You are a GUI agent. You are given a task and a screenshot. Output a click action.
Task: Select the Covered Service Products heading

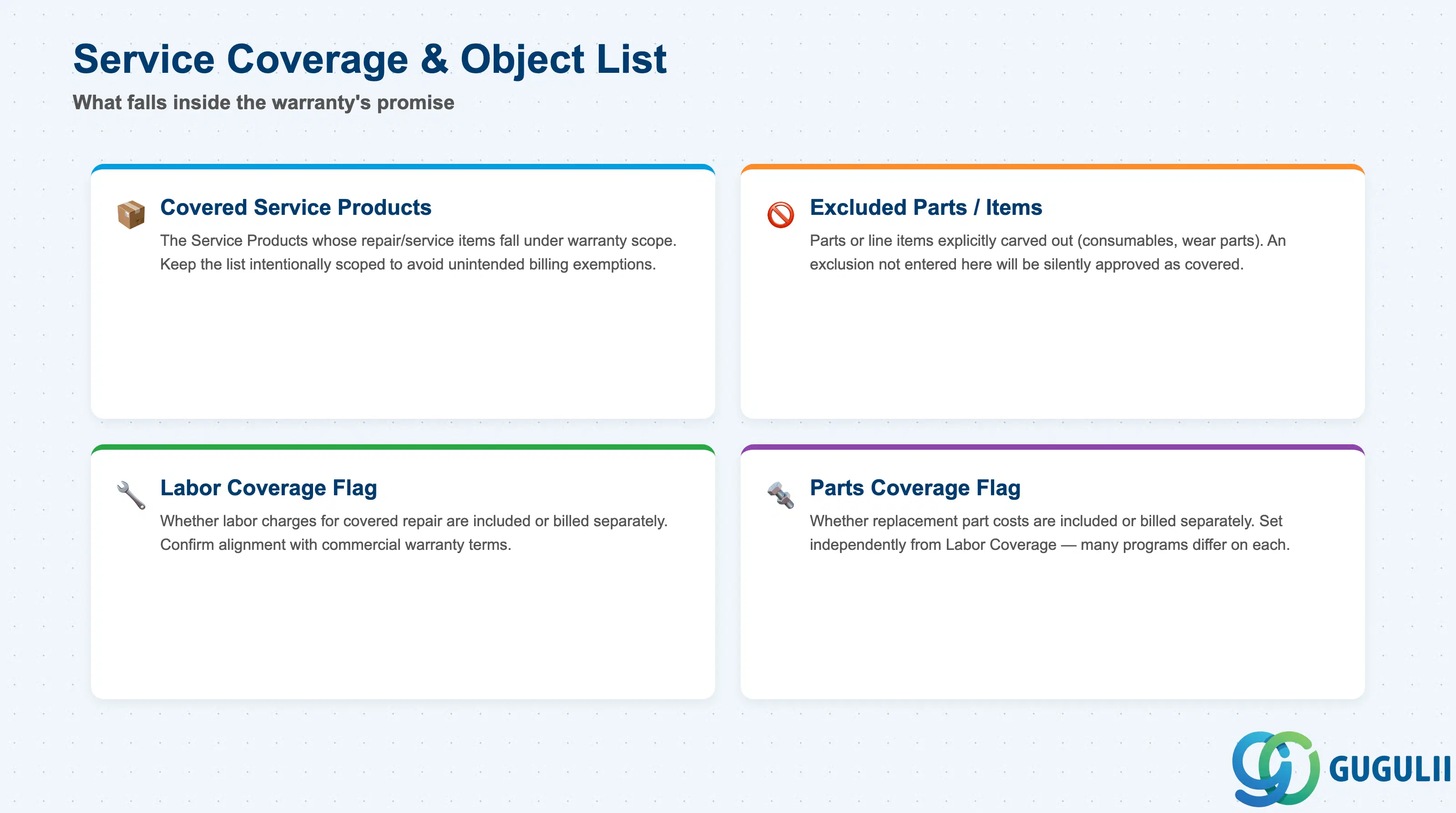(296, 208)
